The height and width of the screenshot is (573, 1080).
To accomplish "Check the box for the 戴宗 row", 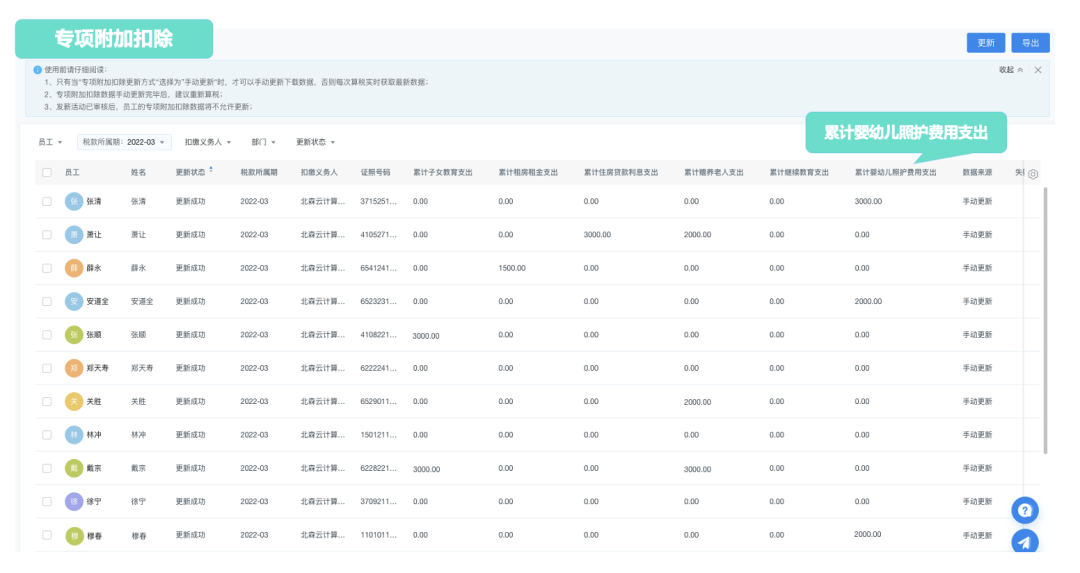I will 47,468.
